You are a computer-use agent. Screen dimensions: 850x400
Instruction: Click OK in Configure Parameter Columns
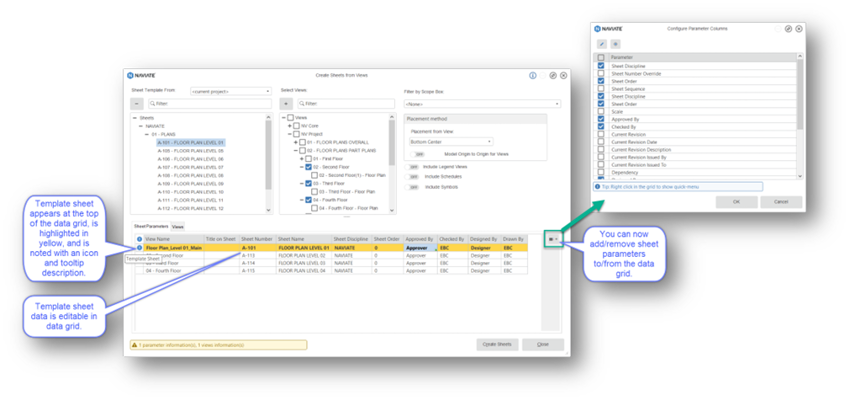point(736,202)
